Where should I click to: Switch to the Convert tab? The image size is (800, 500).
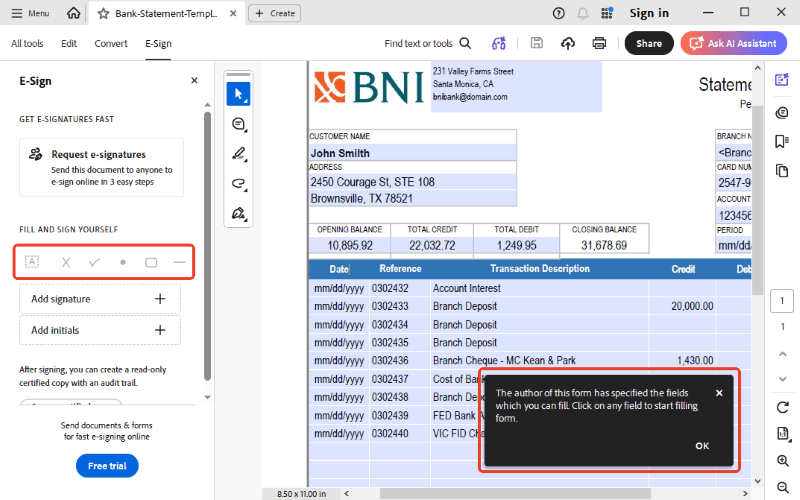point(111,43)
